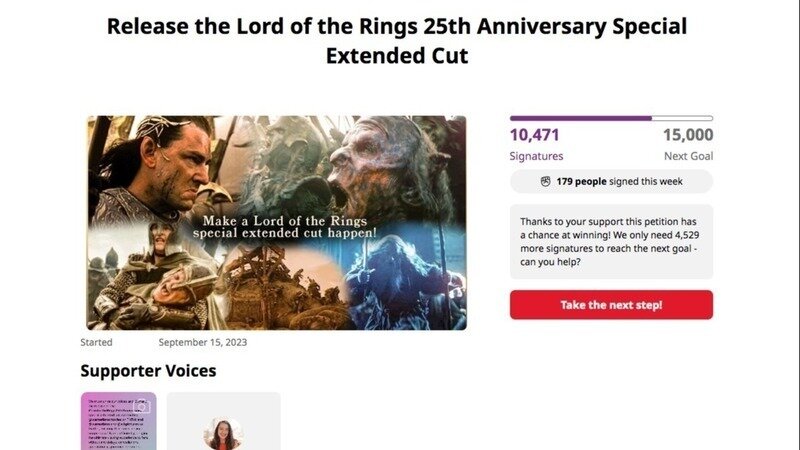Click the image caption about the special extended cut
Screen dimensions: 800x450
pyautogui.click(x=290, y=227)
